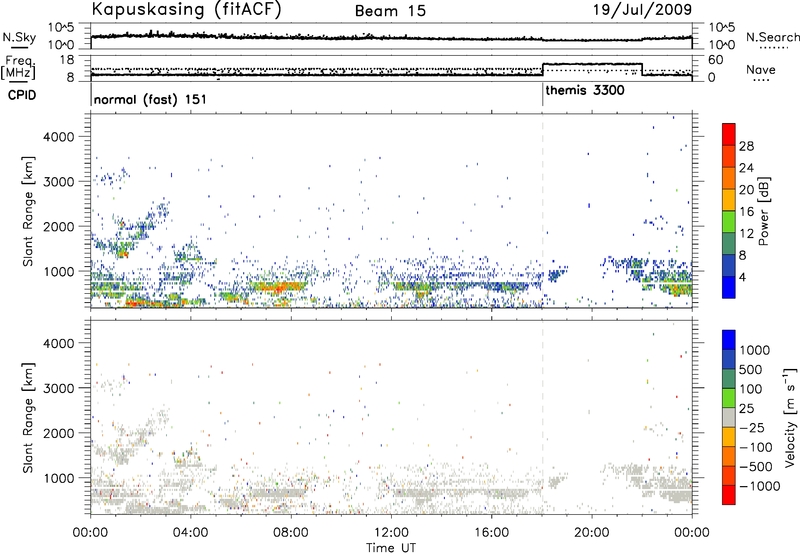The height and width of the screenshot is (554, 800).
Task: Click the '2000' tick of the velocity panel
Action: (x=58, y=433)
